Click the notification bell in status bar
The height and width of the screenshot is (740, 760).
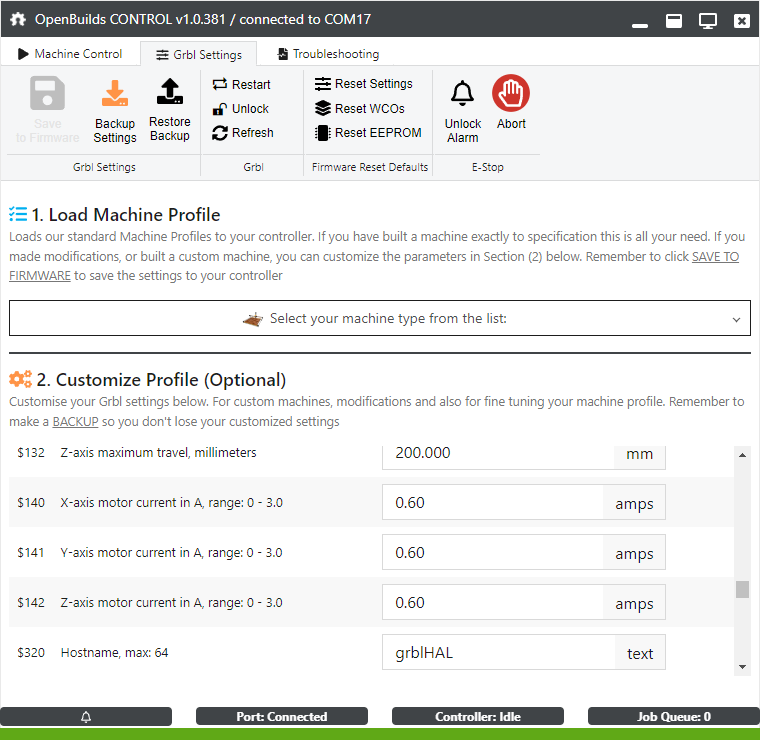pyautogui.click(x=86, y=717)
